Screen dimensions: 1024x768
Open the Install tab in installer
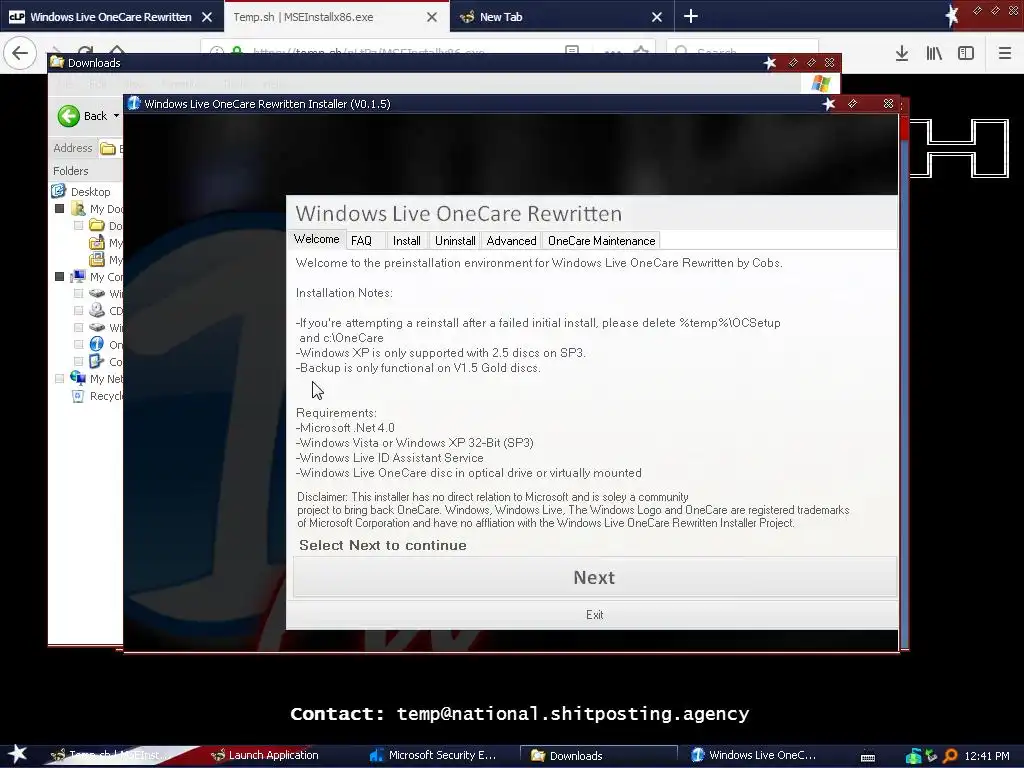tap(407, 241)
